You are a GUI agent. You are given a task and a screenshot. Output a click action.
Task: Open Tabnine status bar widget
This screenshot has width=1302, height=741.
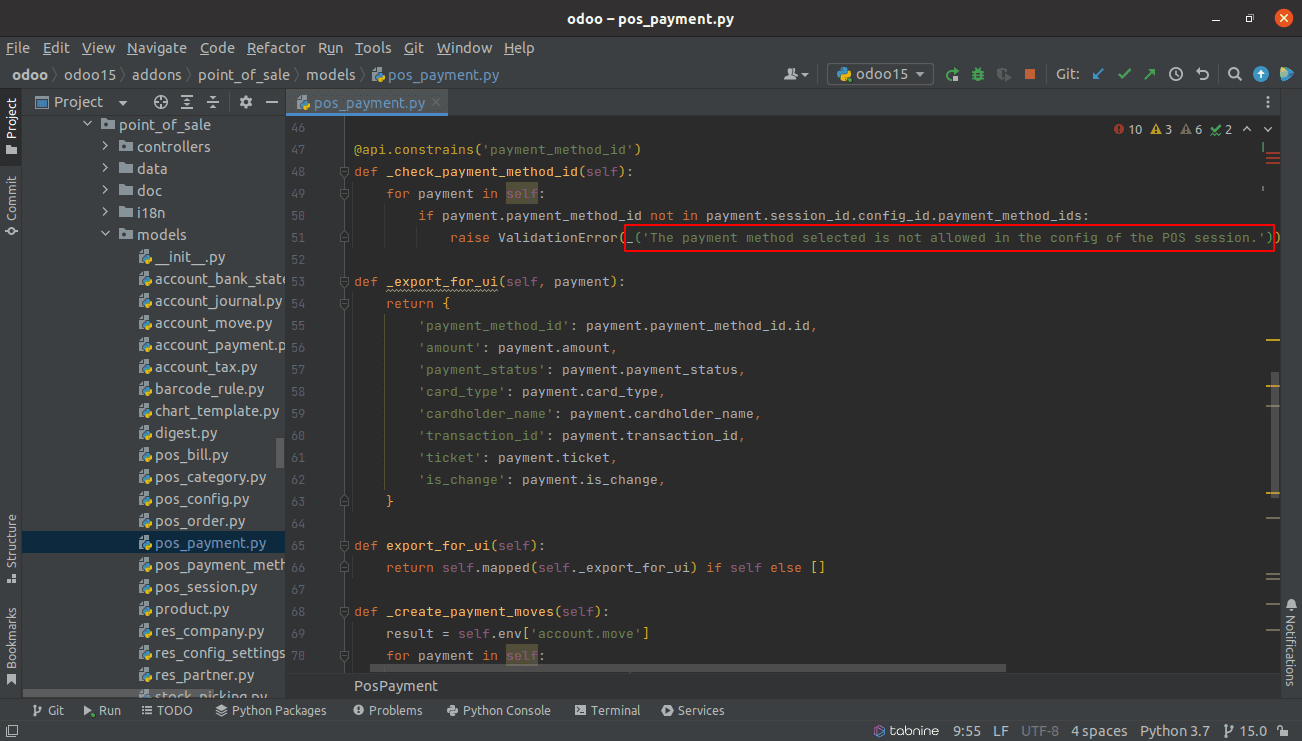906,731
